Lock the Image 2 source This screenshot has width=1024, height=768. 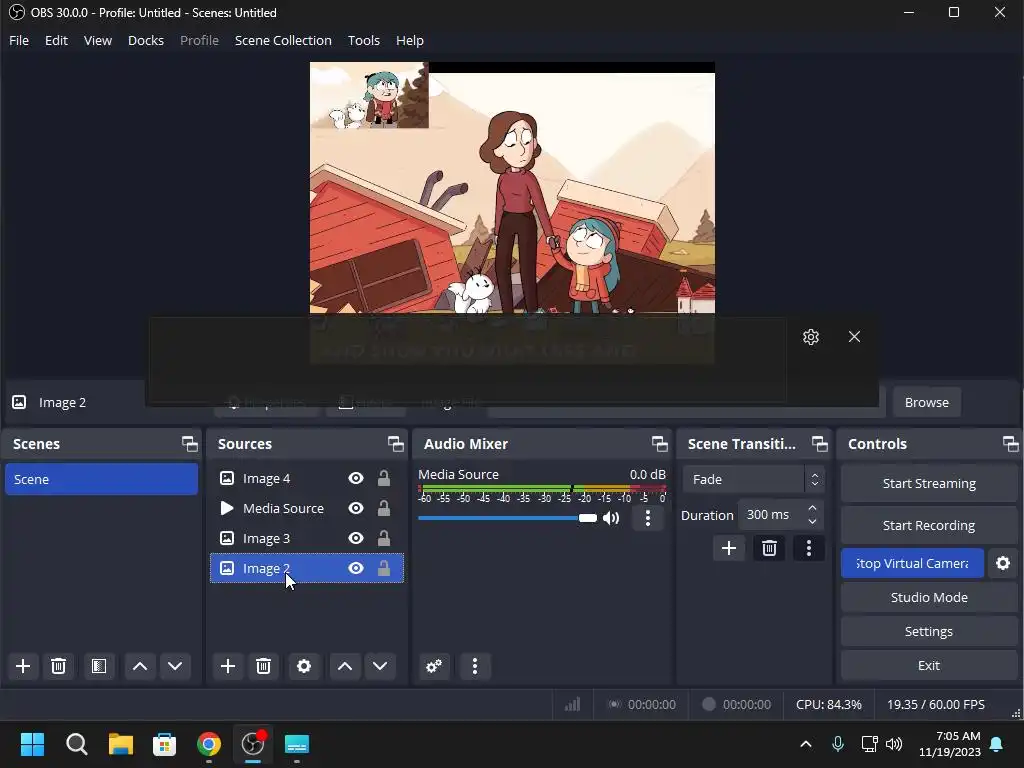[384, 568]
